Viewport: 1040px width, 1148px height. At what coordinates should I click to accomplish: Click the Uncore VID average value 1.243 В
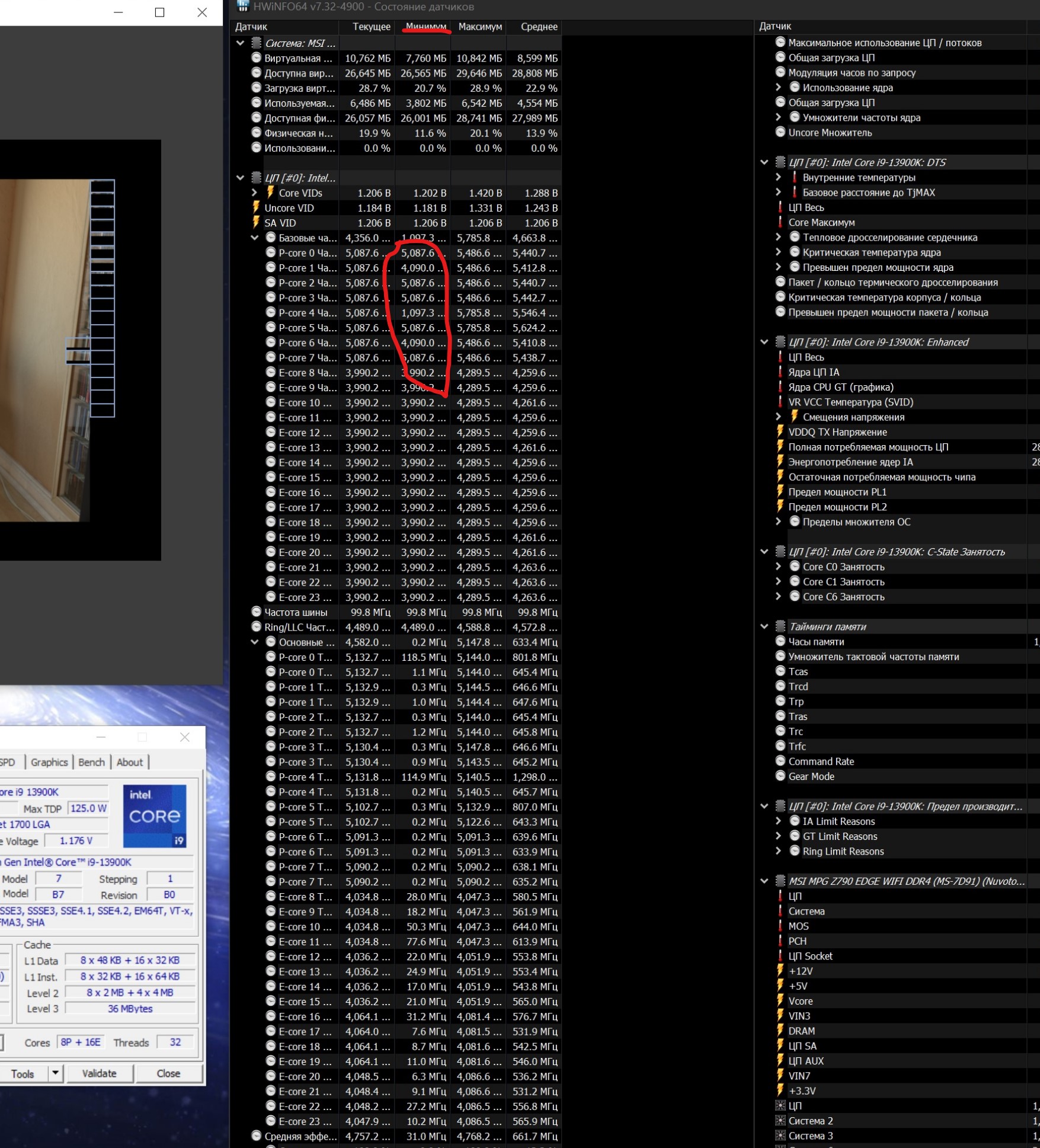click(541, 208)
